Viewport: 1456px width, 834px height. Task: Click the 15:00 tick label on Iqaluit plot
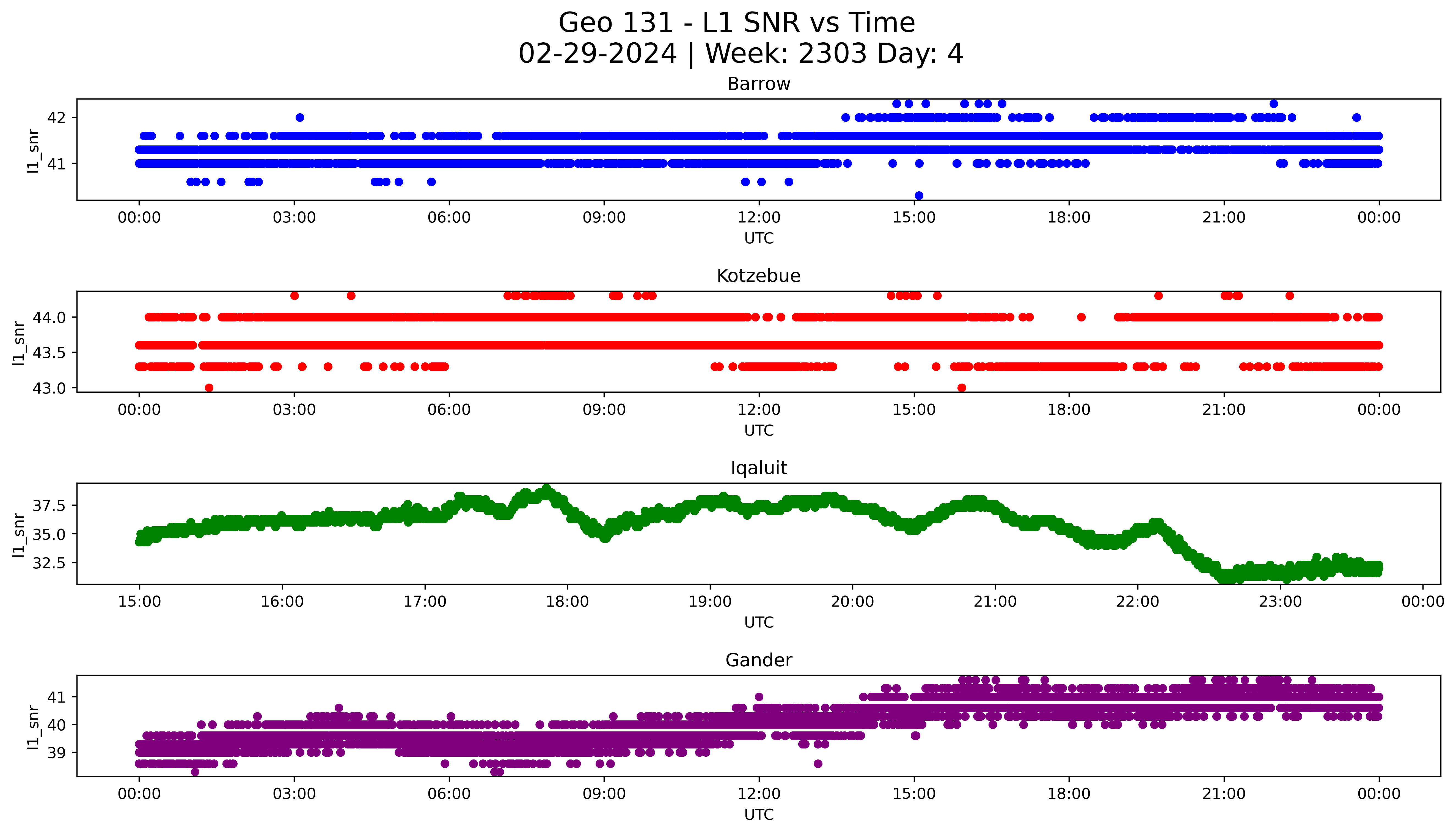point(139,602)
